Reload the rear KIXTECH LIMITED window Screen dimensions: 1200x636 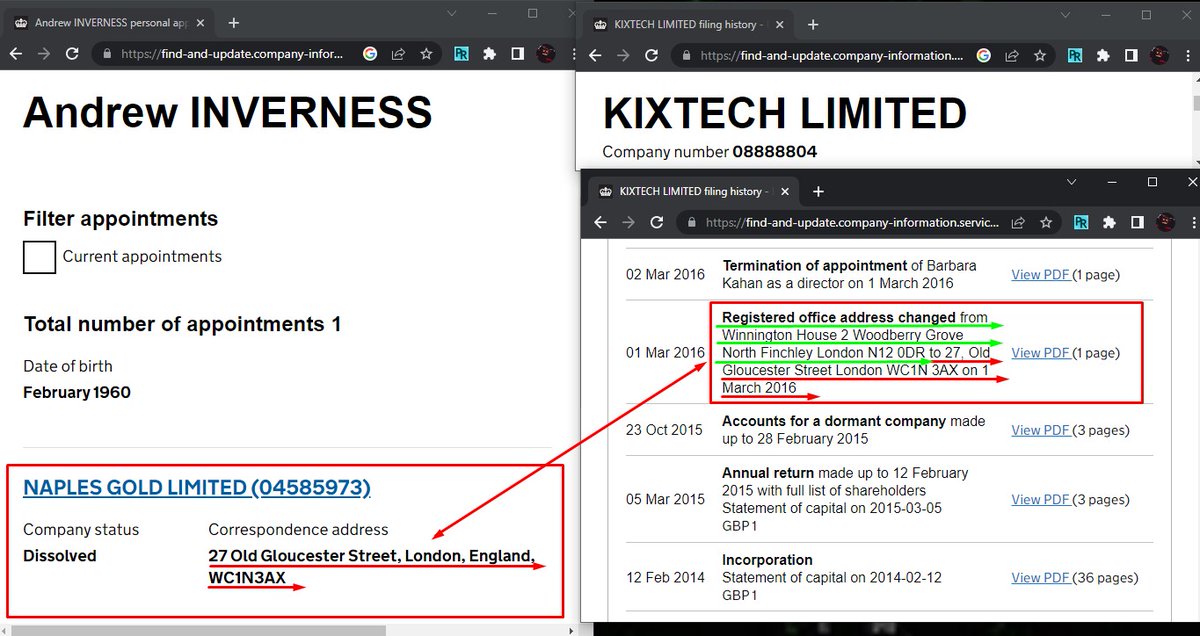pyautogui.click(x=653, y=56)
